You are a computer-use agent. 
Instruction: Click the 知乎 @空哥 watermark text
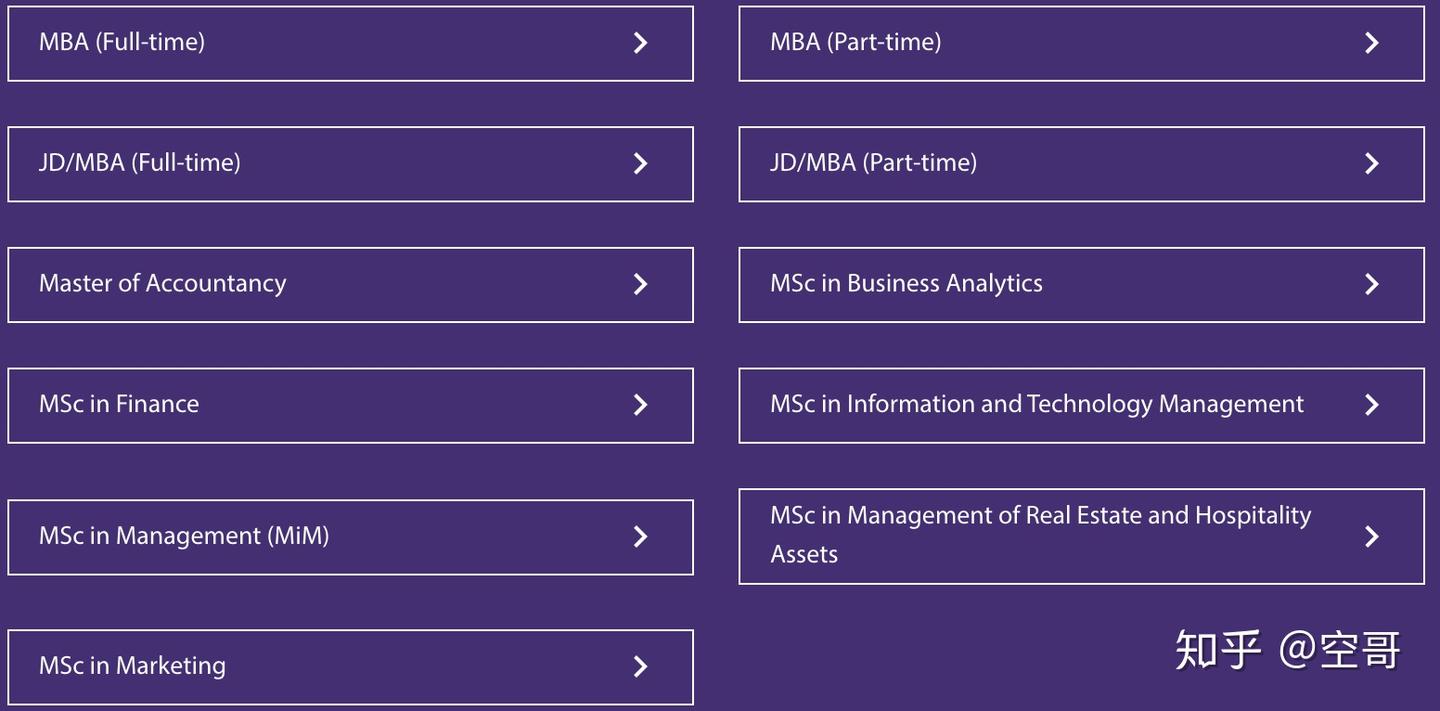(x=1287, y=650)
